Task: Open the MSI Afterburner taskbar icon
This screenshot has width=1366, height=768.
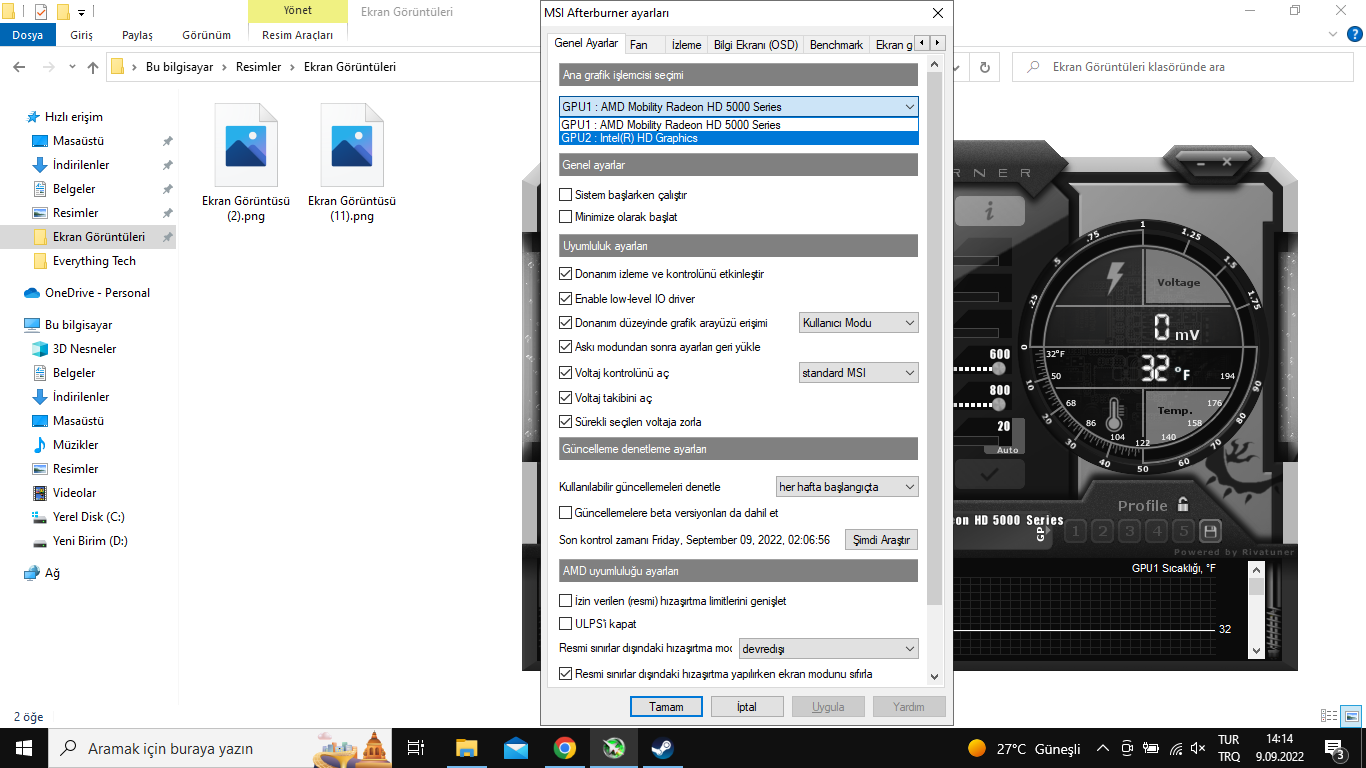Action: pyautogui.click(x=613, y=748)
